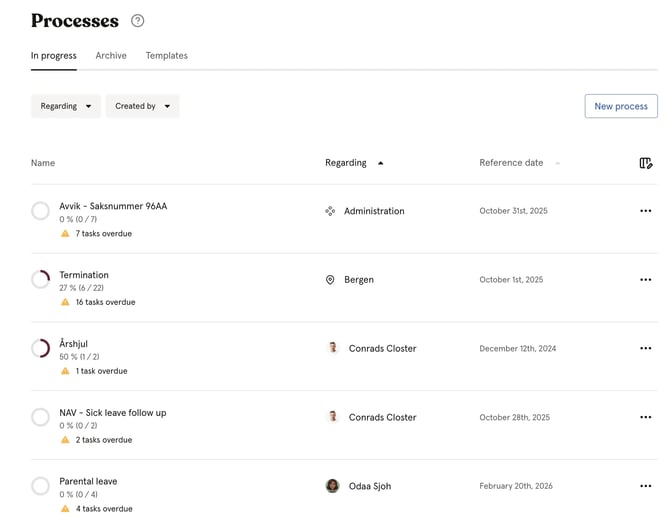This screenshot has width=670, height=522.
Task: Click the Processes page heading
Action: coord(75,21)
